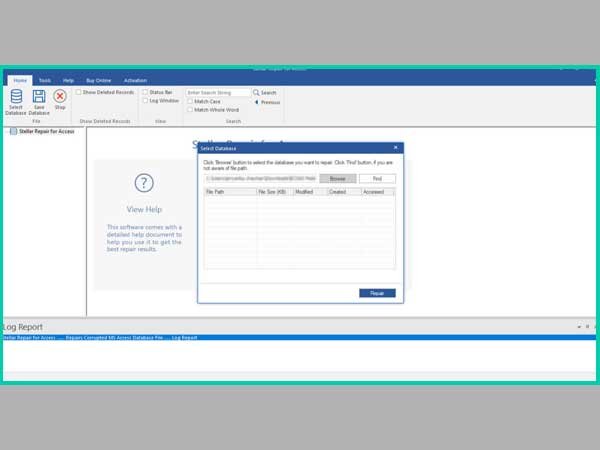This screenshot has height=450, width=600.
Task: Toggle the Log Window checkbox
Action: 145,101
